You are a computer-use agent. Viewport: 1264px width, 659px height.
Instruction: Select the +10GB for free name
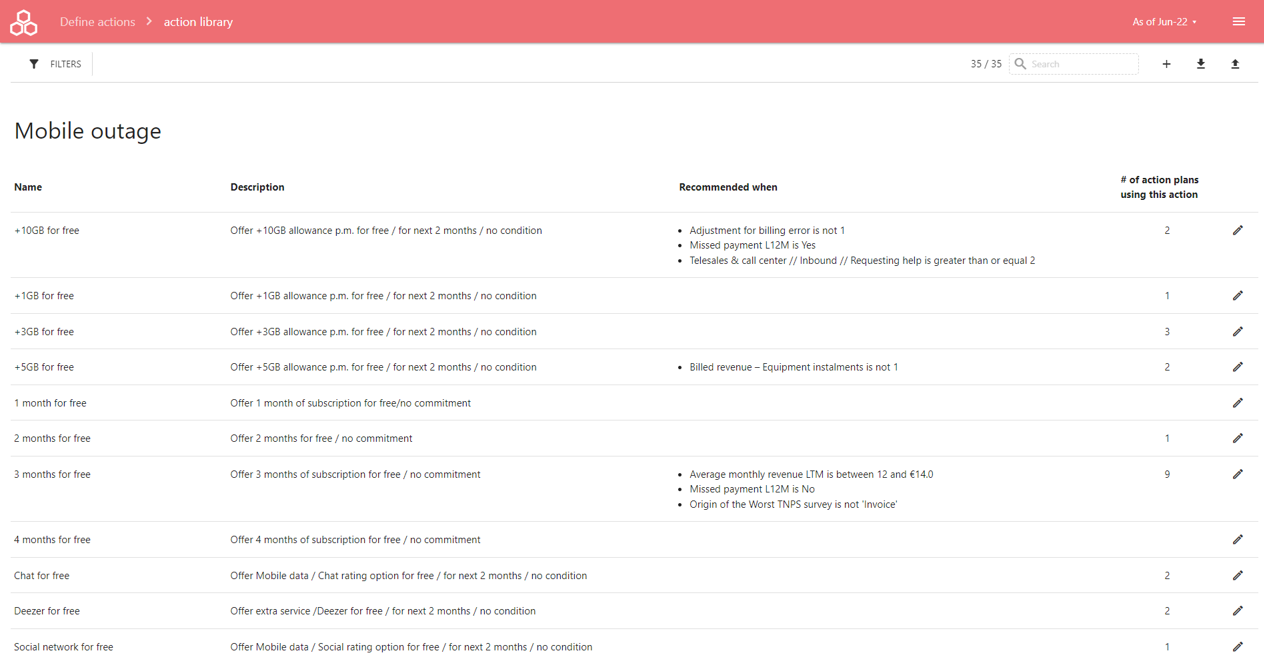pyautogui.click(x=46, y=231)
